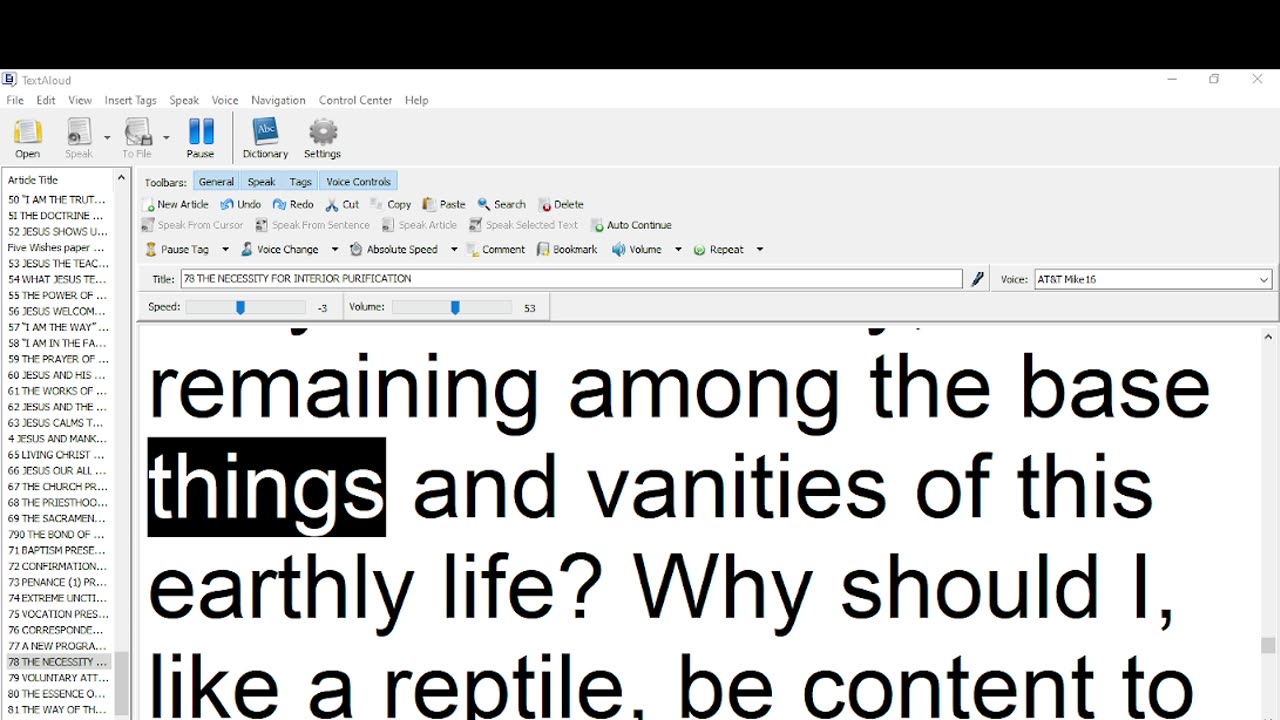Click the pen icon beside the title
This screenshot has height=720, width=1280.
coord(978,279)
